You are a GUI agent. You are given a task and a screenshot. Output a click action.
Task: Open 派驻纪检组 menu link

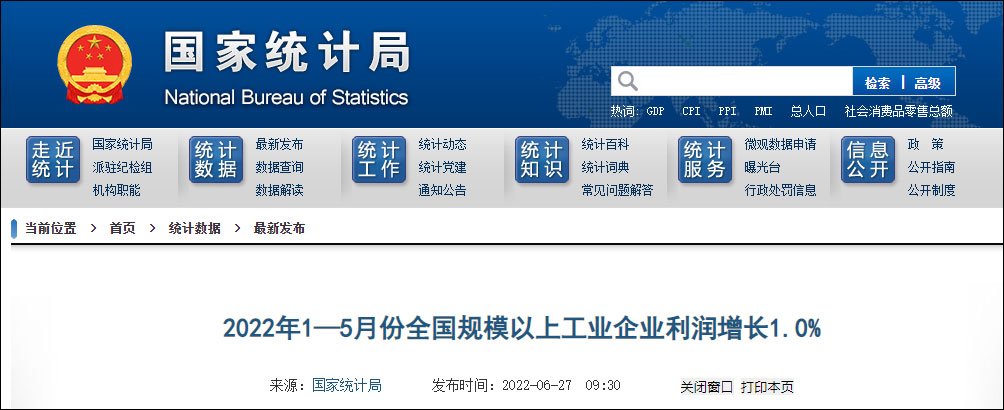point(122,168)
